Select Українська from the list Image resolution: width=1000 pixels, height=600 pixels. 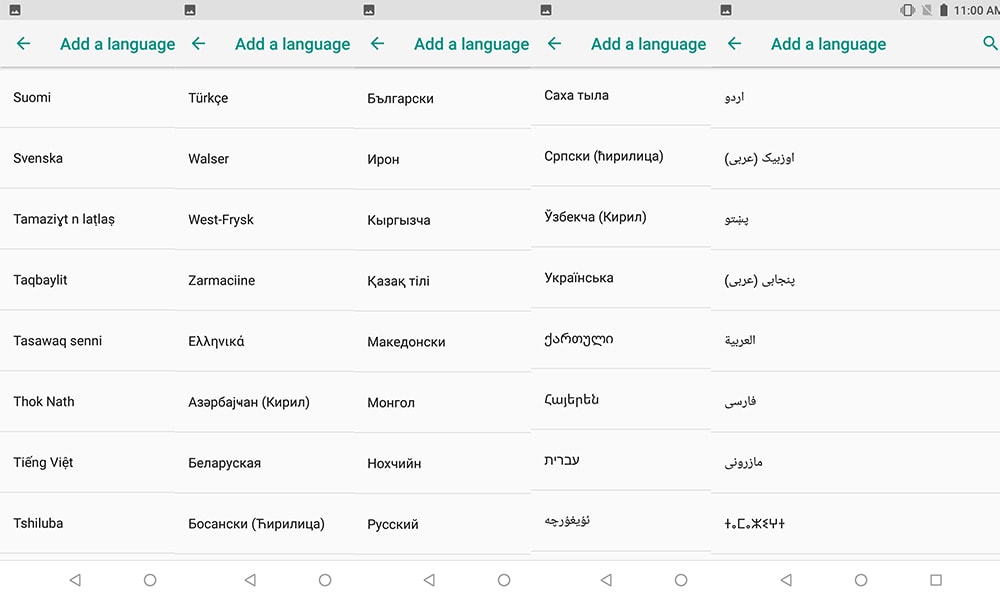621,277
